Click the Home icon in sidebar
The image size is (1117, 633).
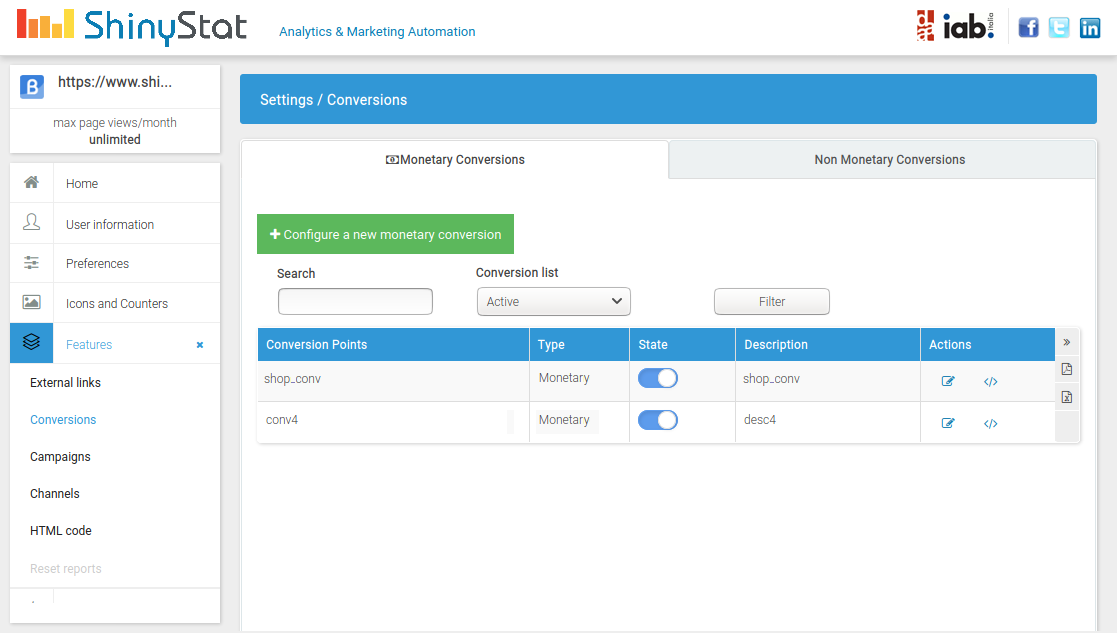click(x=32, y=183)
